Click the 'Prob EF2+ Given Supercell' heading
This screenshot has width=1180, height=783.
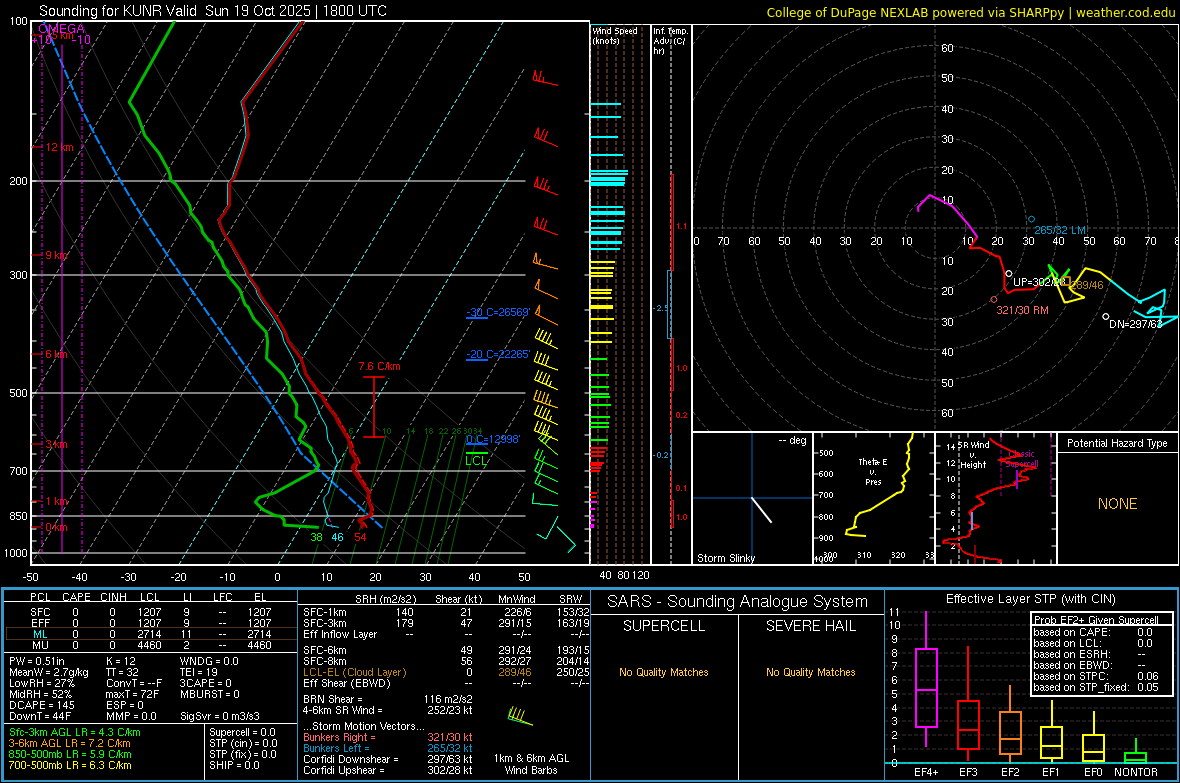[1096, 620]
